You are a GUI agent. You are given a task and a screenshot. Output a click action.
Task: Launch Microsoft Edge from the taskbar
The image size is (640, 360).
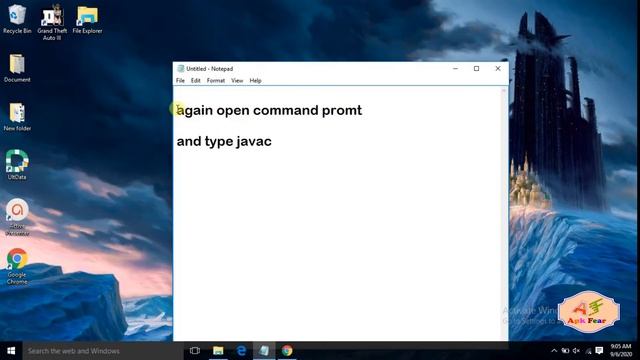tap(241, 351)
